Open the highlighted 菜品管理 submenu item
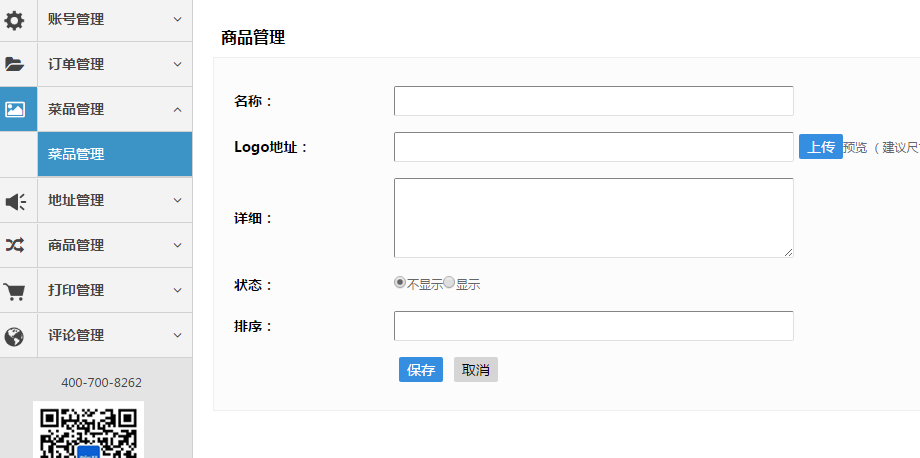Viewport: 920px width, 458px height. pos(115,154)
